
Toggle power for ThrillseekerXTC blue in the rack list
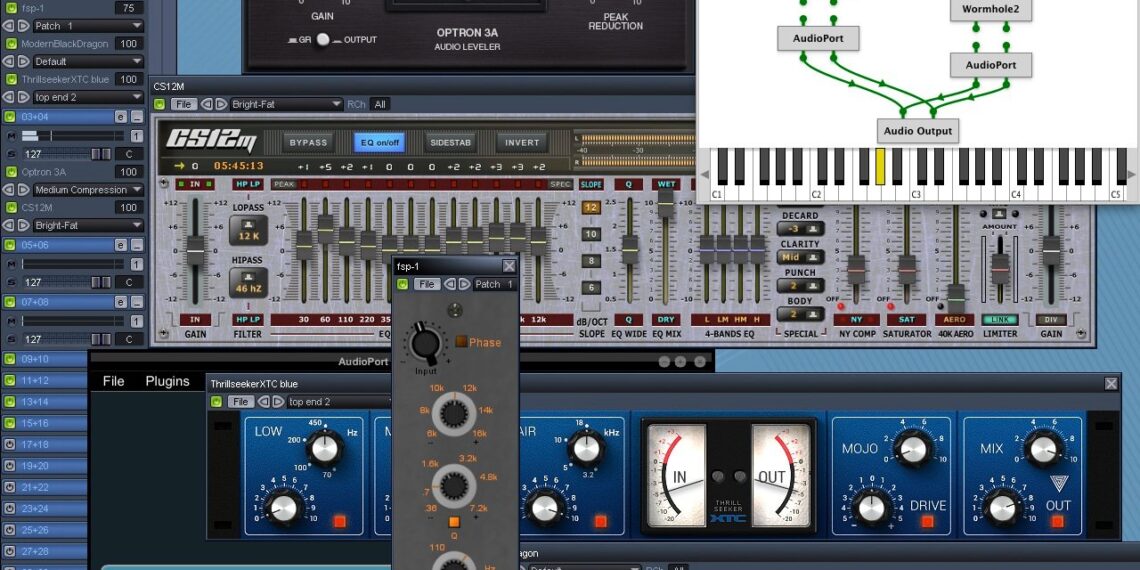pyautogui.click(x=10, y=79)
